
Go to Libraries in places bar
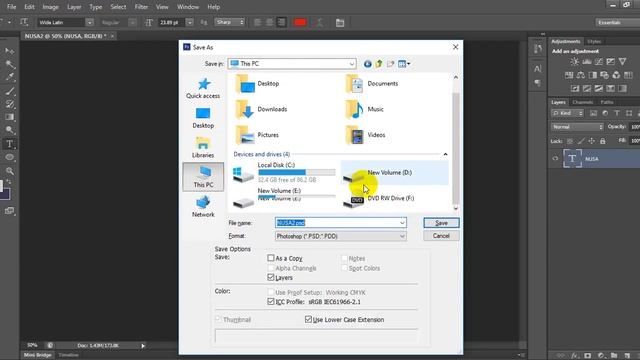tap(203, 148)
